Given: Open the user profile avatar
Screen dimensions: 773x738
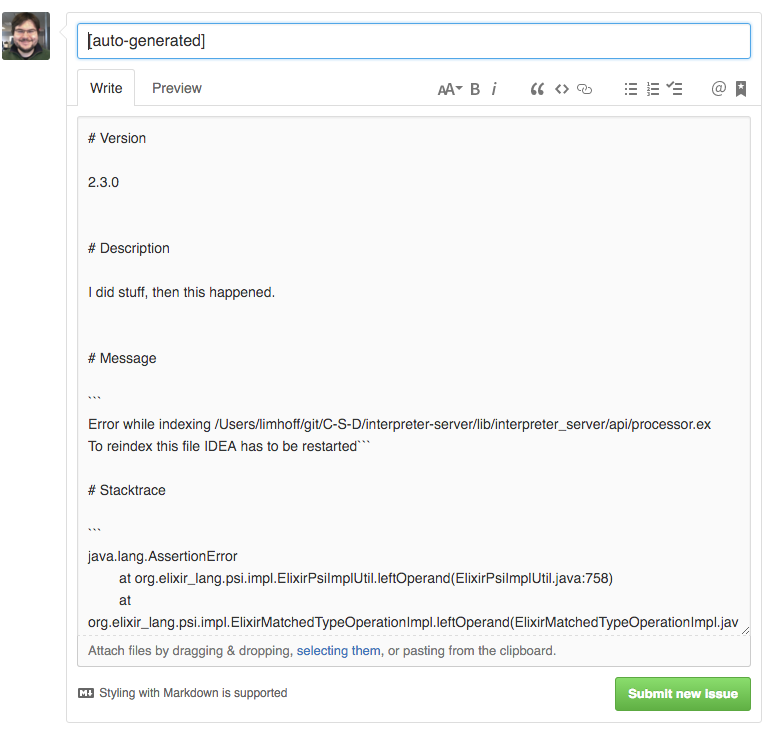Looking at the screenshot, I should [26, 36].
